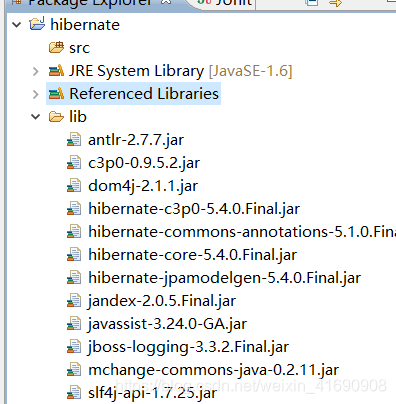This screenshot has height=404, width=396.
Task: Click the hibernate project folder icon
Action: [37, 24]
